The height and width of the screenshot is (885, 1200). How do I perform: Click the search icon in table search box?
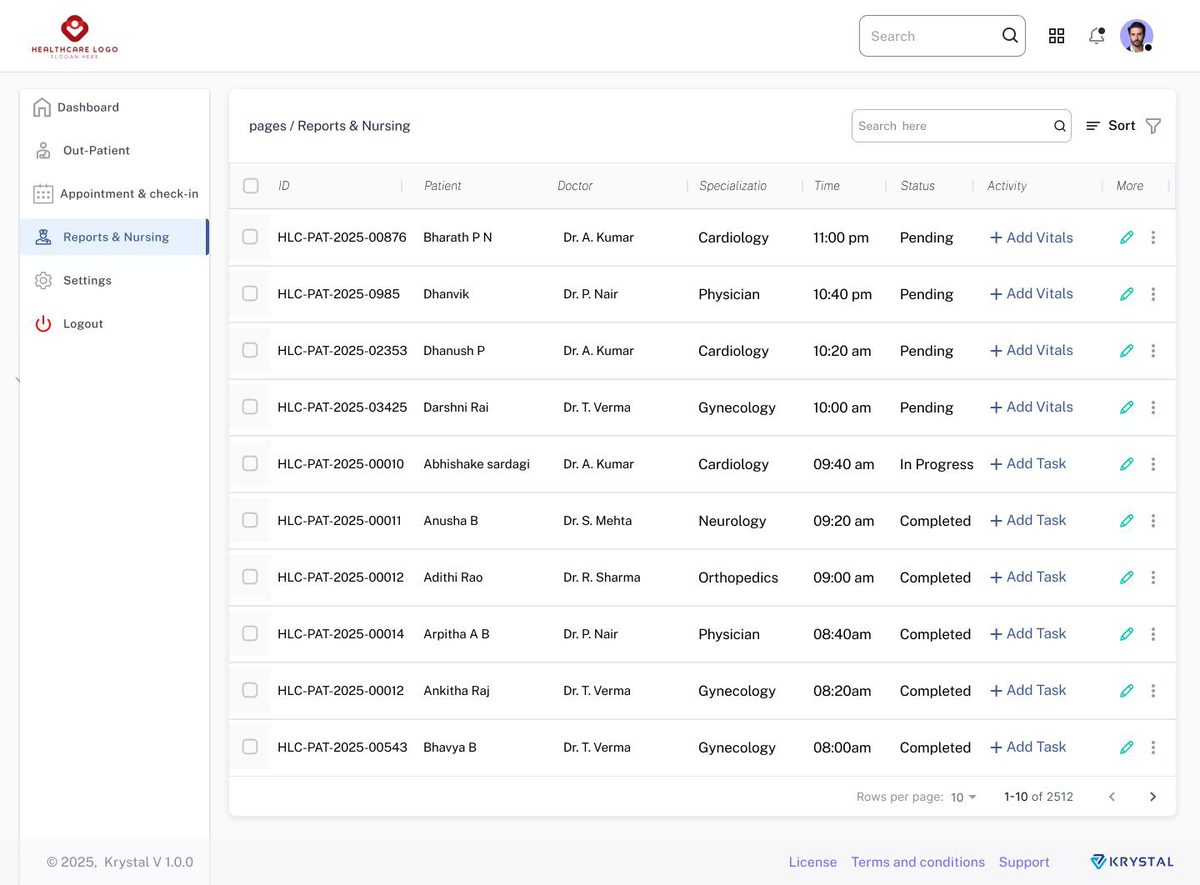pyautogui.click(x=1060, y=126)
